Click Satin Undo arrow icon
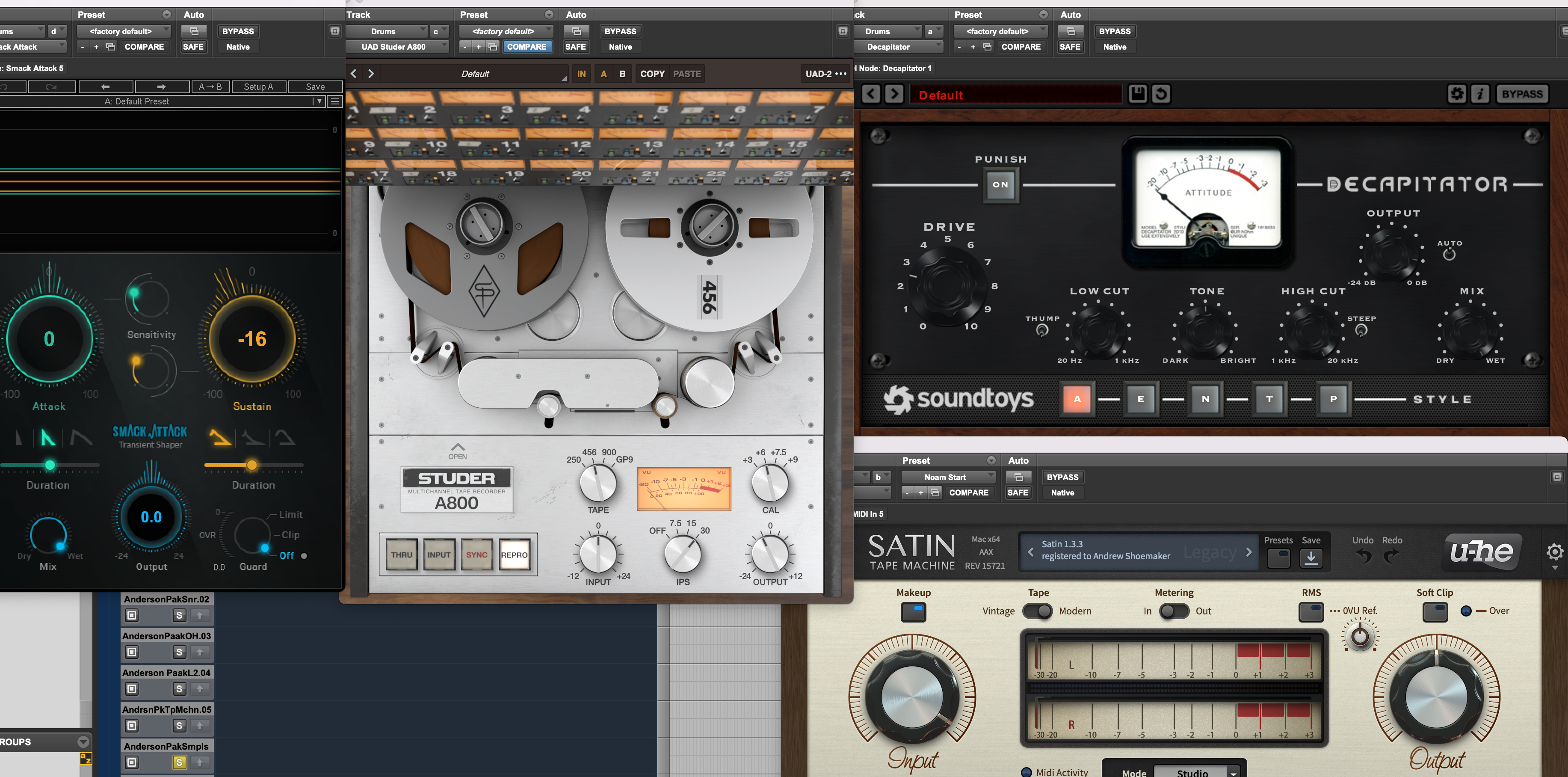This screenshot has width=1568, height=777. coord(1364,556)
